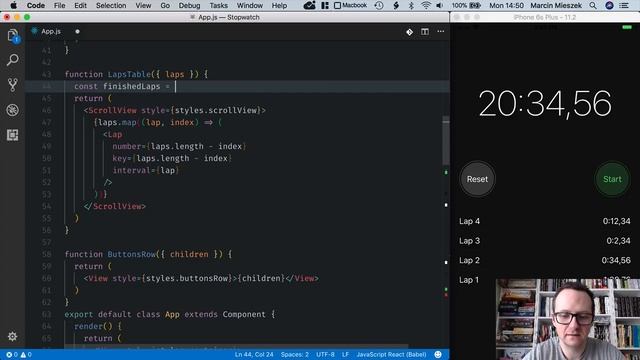Click the feedback smiley in status bar
This screenshot has height=360, width=640.
[438, 355]
